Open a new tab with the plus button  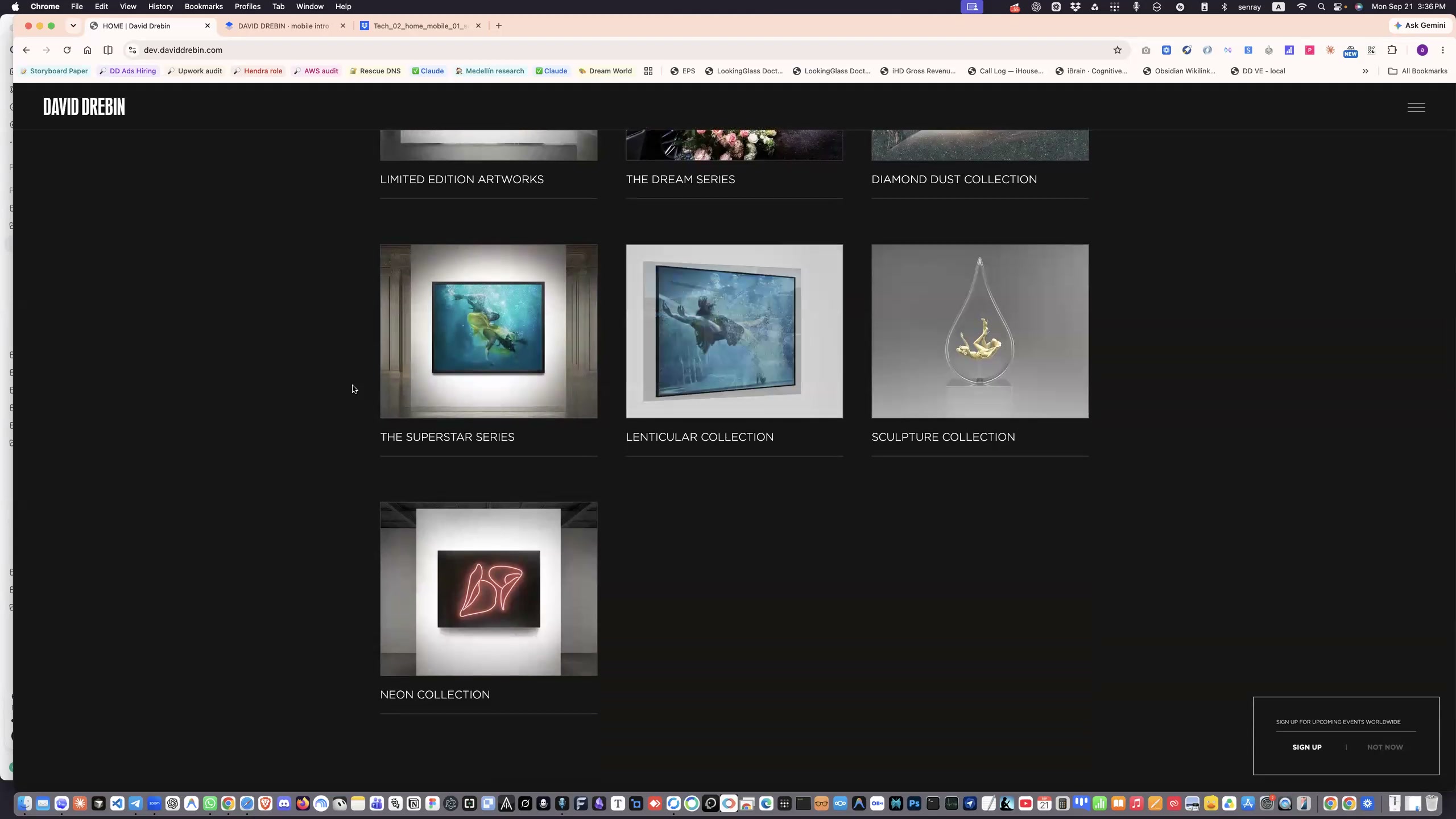(499, 26)
